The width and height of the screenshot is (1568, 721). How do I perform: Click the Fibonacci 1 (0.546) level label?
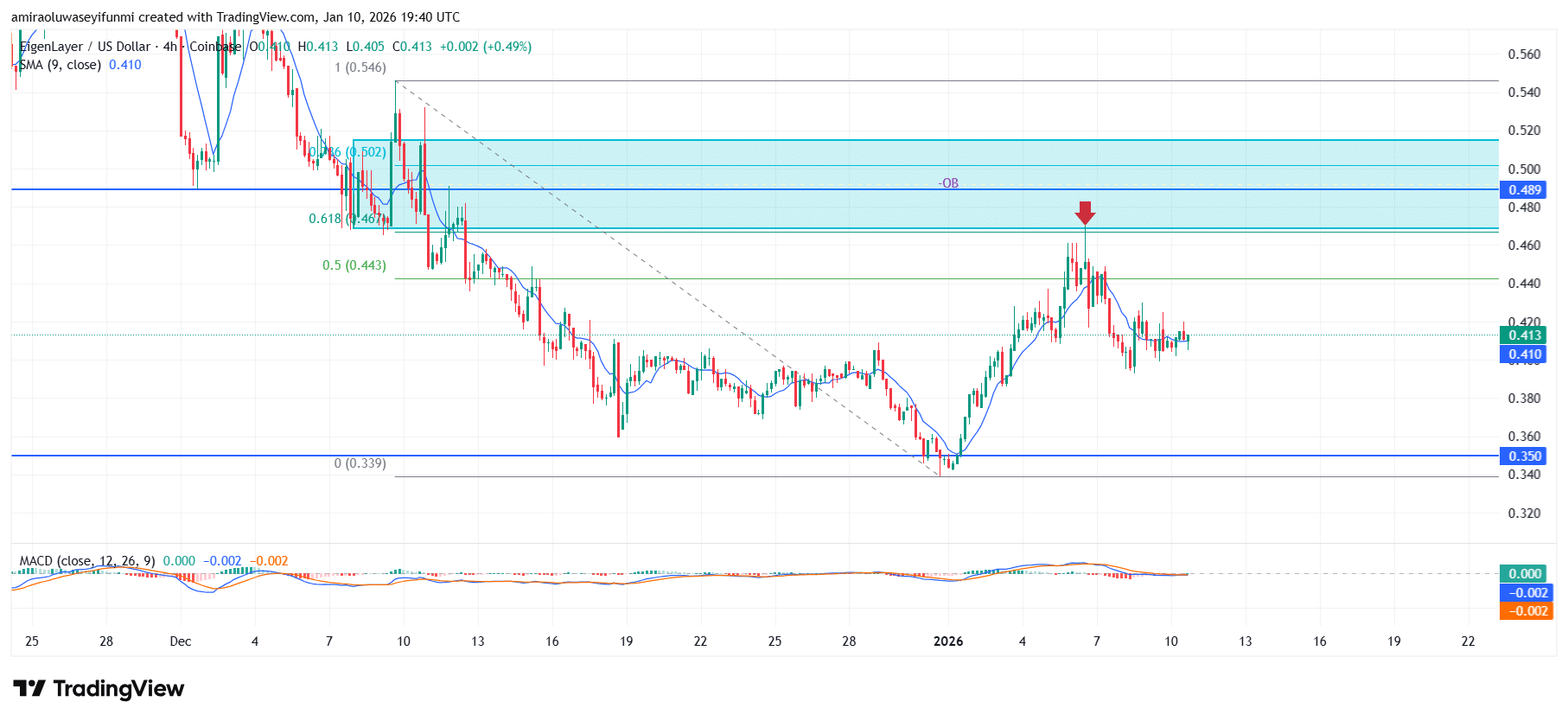click(x=360, y=67)
